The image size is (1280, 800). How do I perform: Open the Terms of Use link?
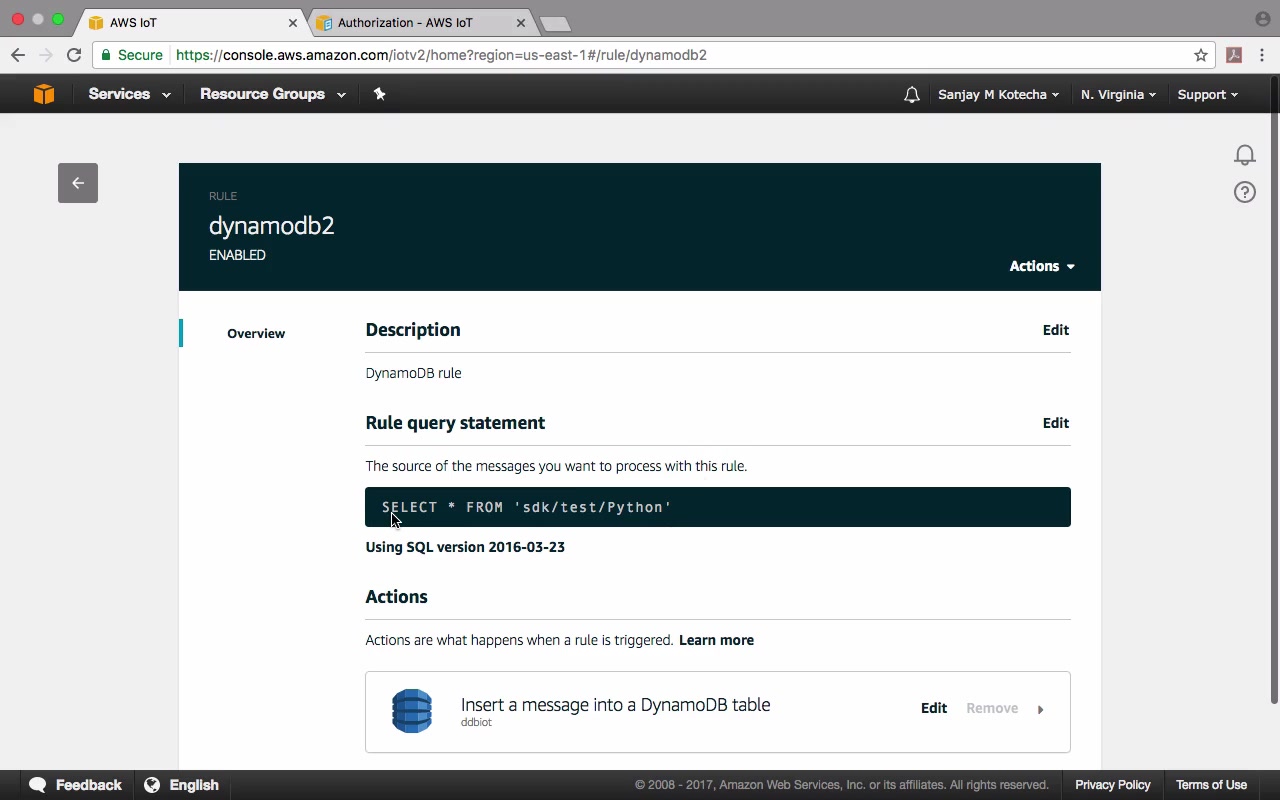(x=1211, y=785)
